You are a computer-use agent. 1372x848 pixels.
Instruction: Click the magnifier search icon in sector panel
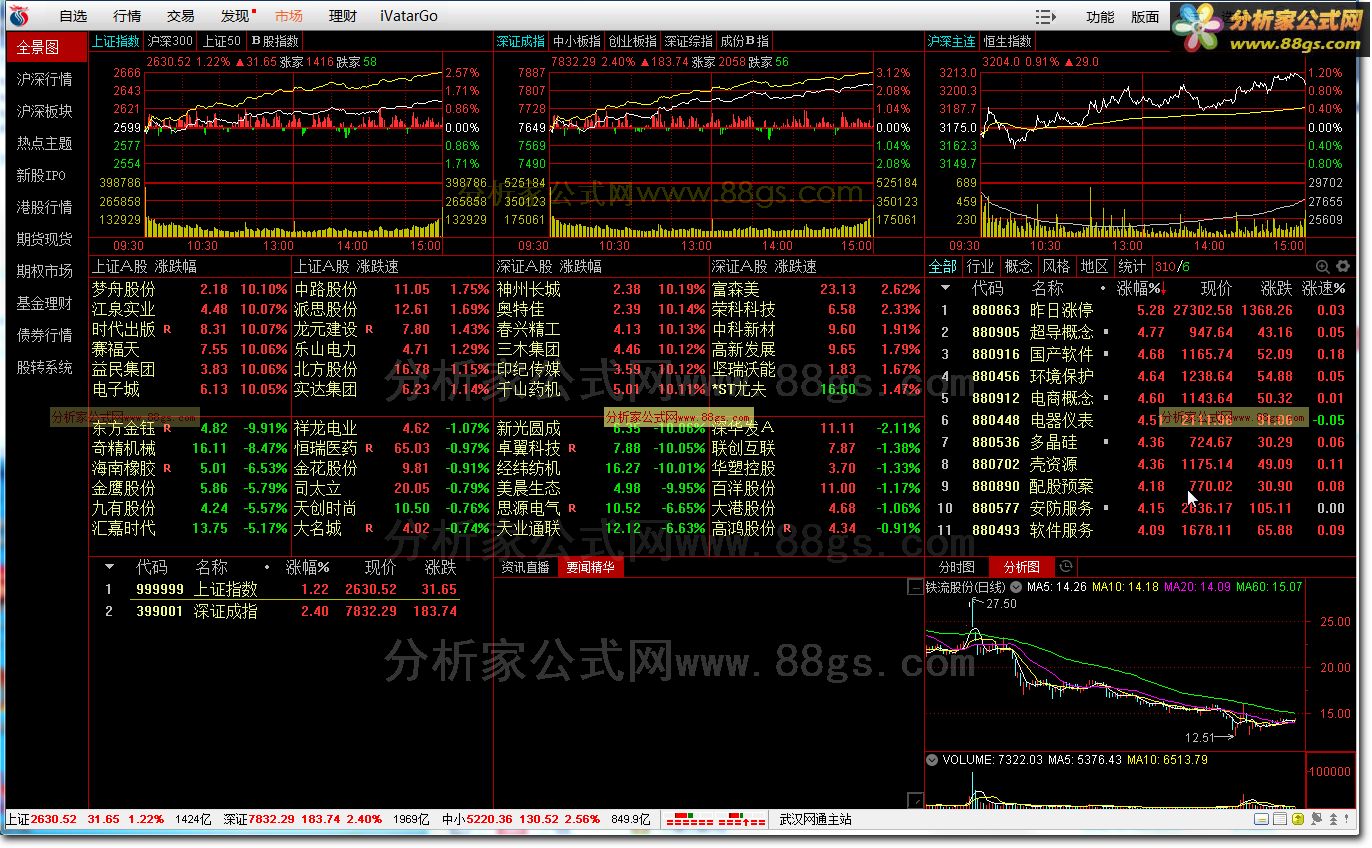click(1322, 266)
